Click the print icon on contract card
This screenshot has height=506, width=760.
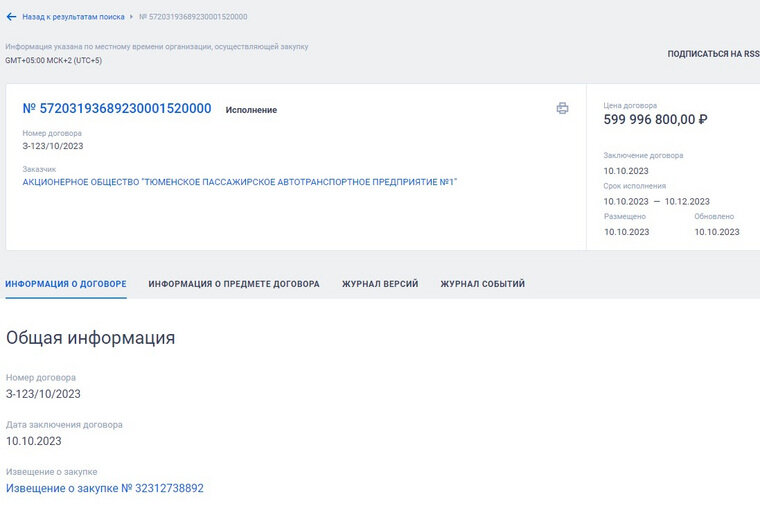click(x=562, y=108)
